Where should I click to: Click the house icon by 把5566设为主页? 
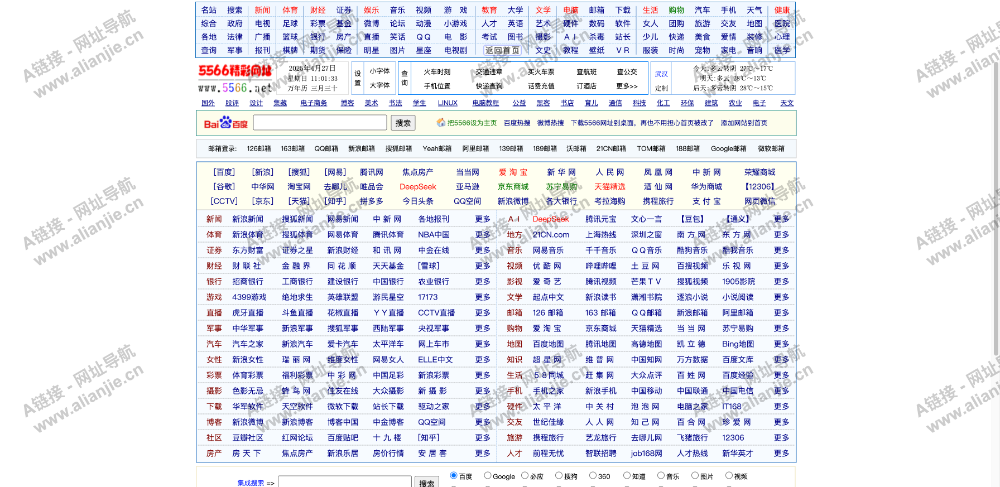tap(441, 122)
